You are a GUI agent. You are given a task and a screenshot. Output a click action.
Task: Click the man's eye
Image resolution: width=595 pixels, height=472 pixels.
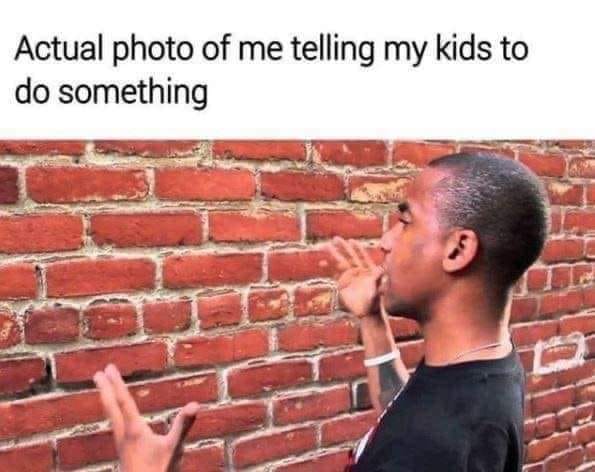point(404,218)
